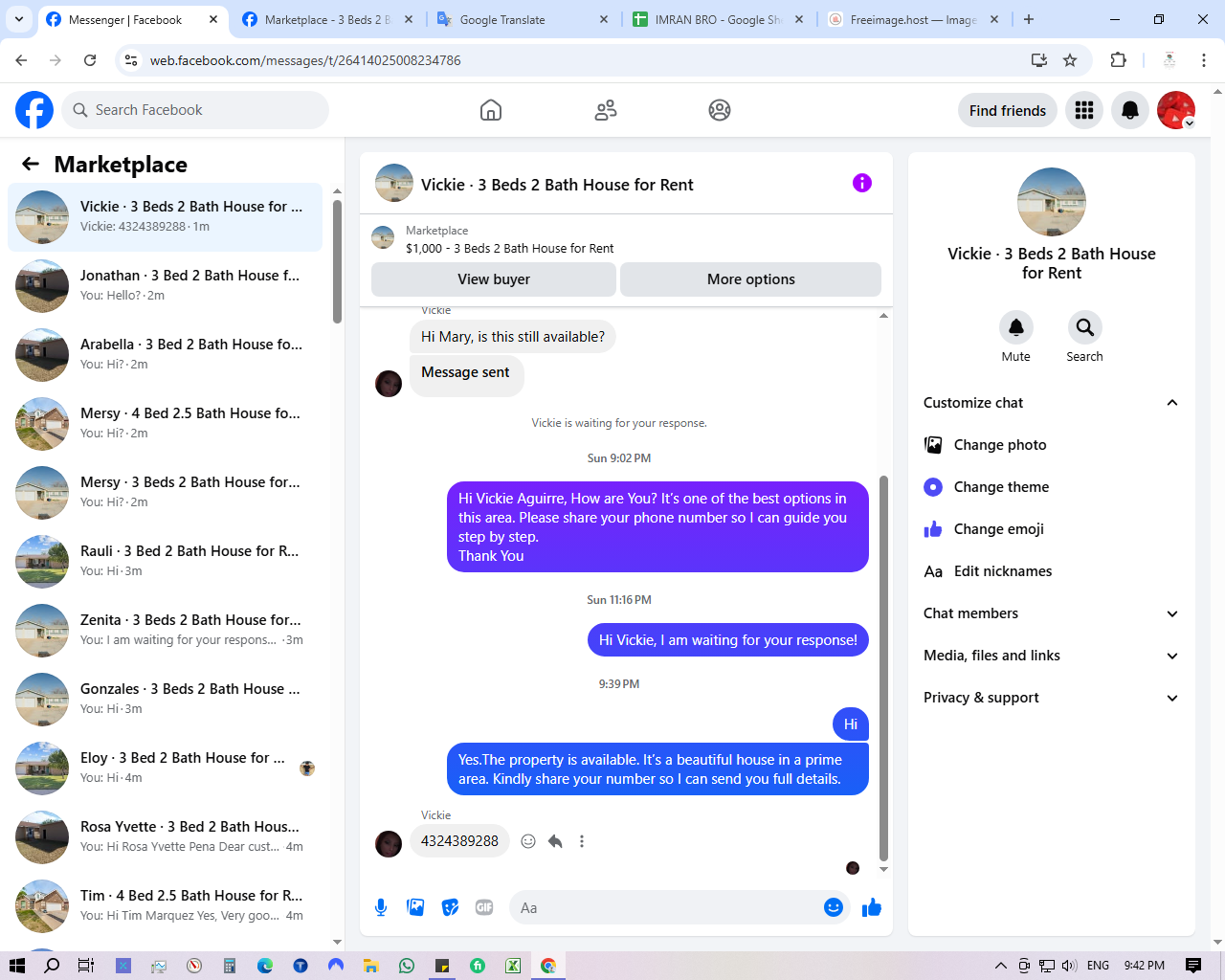The image size is (1225, 980).
Task: Open Mersy 4 Bed 2.5 Bath chat
Action: coord(166,424)
